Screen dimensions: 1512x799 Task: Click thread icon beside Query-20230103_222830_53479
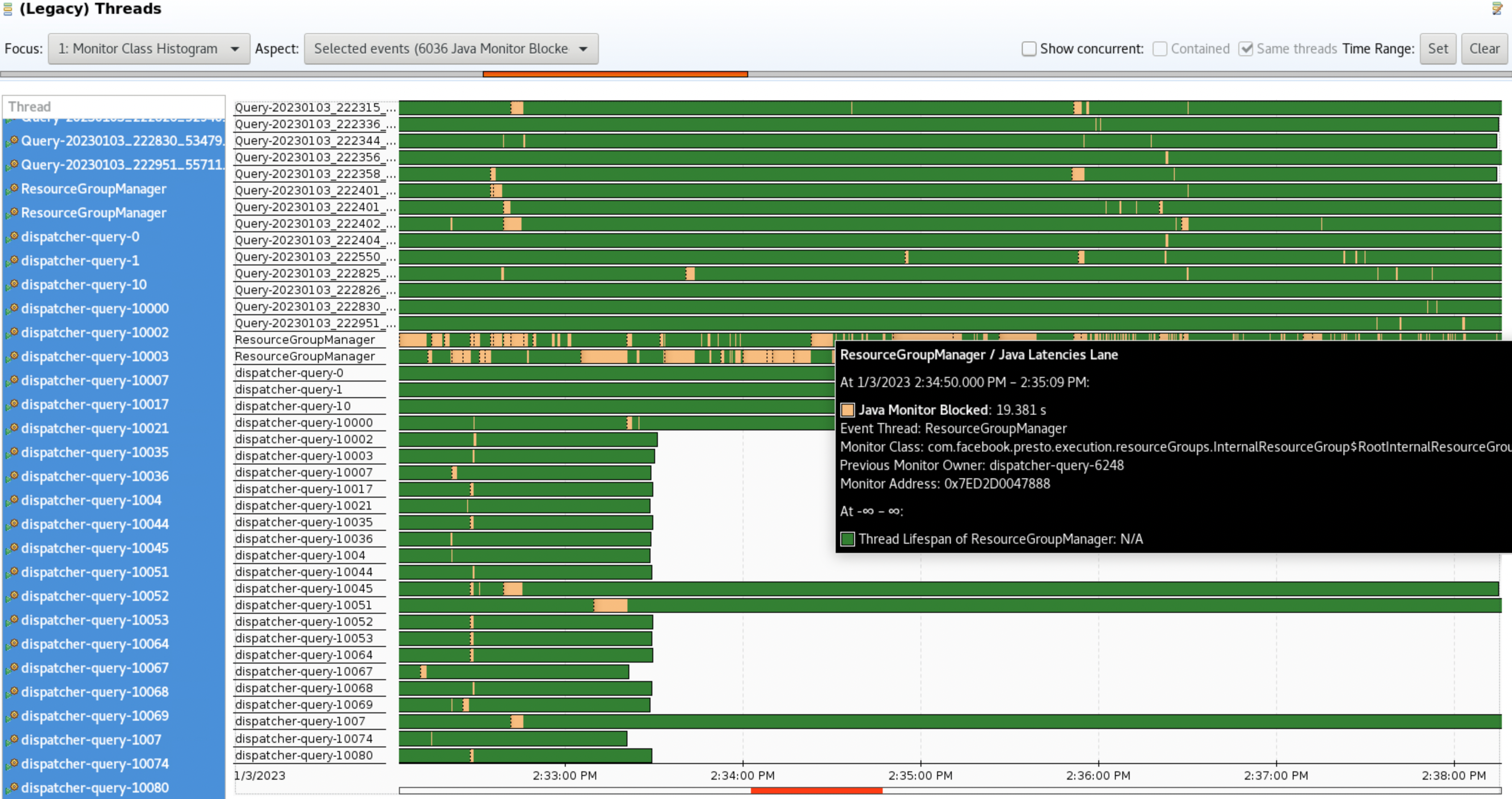tap(12, 141)
